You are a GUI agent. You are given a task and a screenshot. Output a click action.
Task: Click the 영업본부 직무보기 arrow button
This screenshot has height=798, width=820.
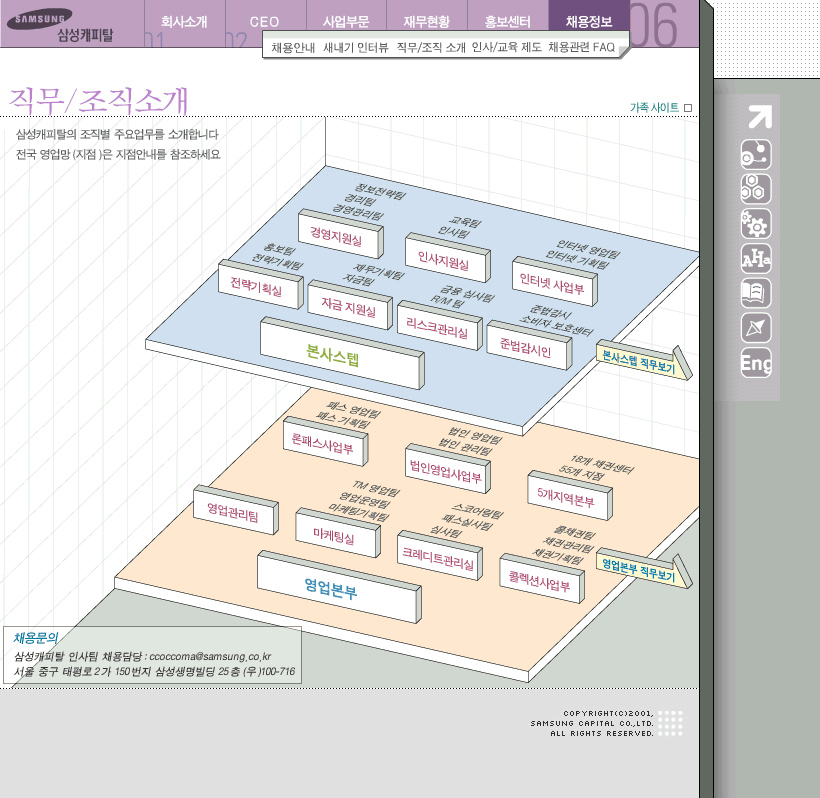click(643, 569)
